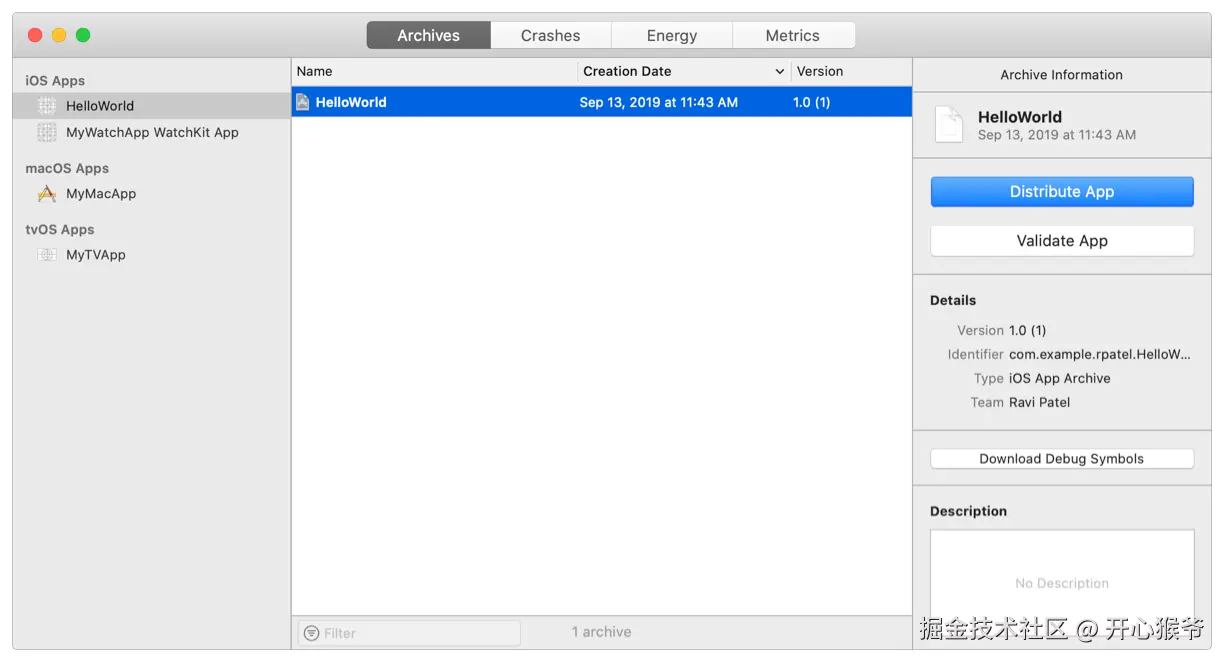Click the Version 1.0 (1) details value
1224x662 pixels.
tap(1028, 331)
